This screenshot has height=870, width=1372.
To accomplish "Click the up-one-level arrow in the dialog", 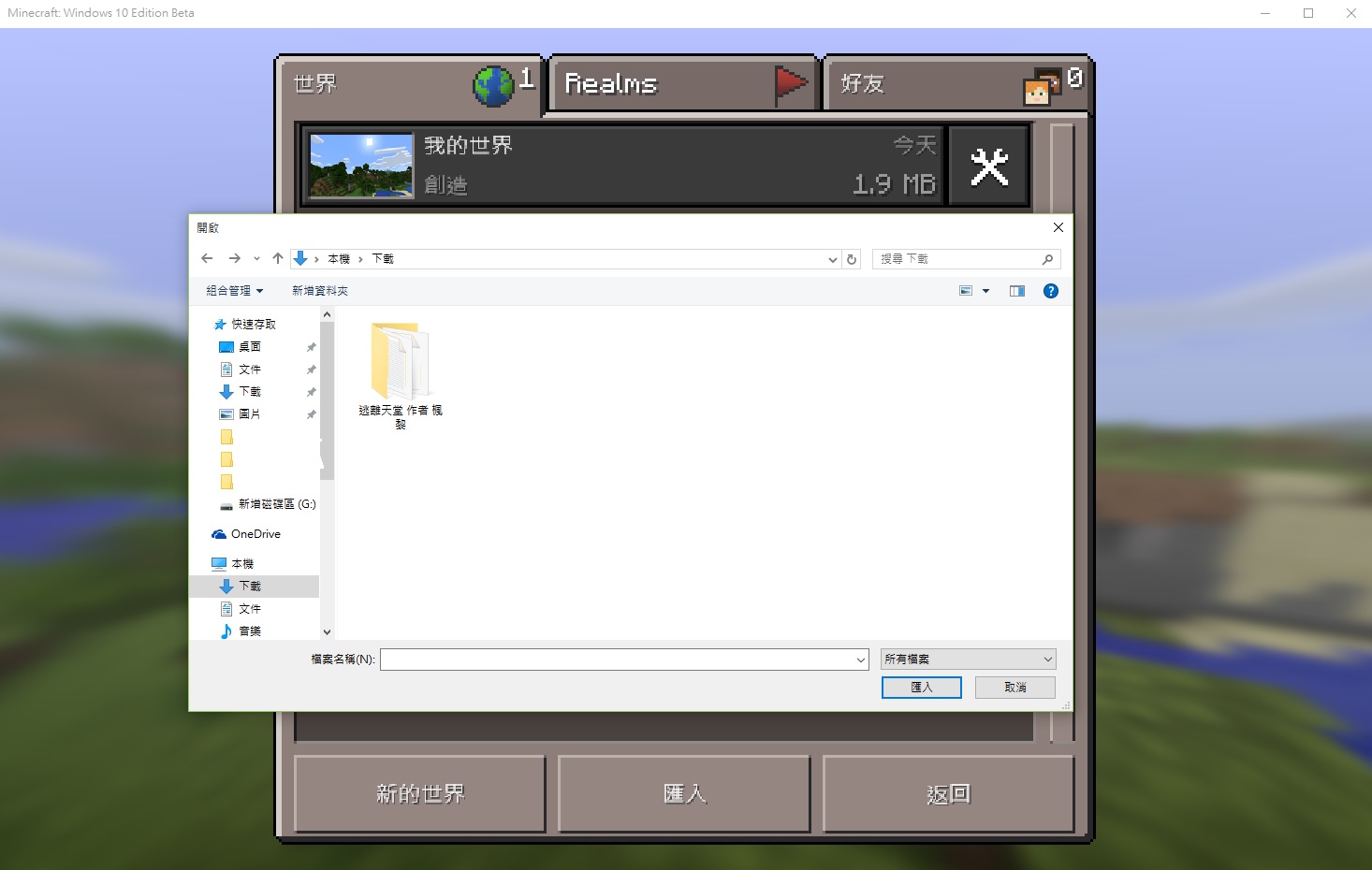I will [x=277, y=258].
